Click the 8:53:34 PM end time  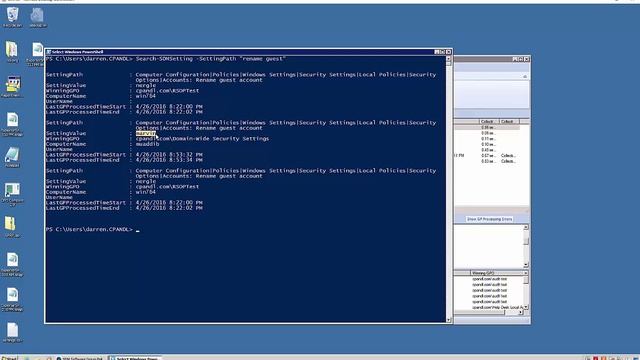[169, 160]
